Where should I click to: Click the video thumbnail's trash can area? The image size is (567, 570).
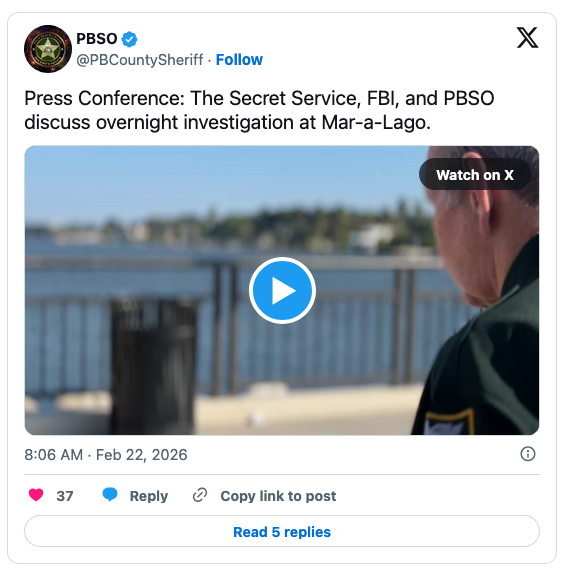(x=154, y=365)
